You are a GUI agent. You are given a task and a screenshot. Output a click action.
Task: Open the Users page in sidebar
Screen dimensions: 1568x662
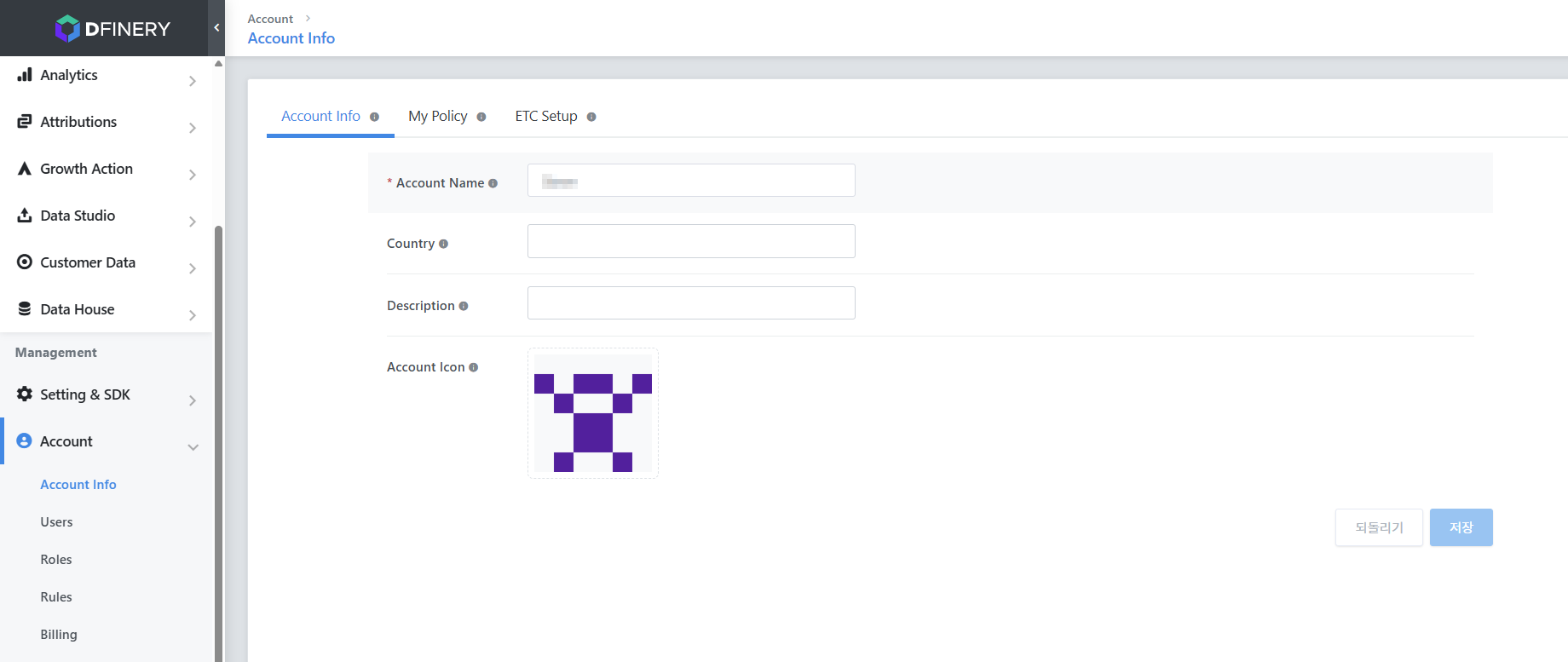(56, 522)
